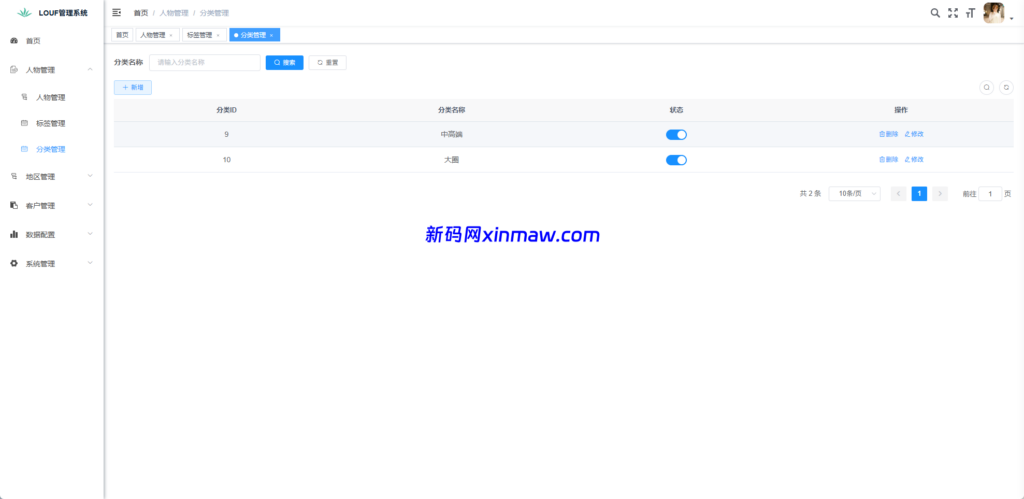Screen dimensions: 1024x499
Task: Click the 客户管理 icon in sidebar
Action: [14, 205]
